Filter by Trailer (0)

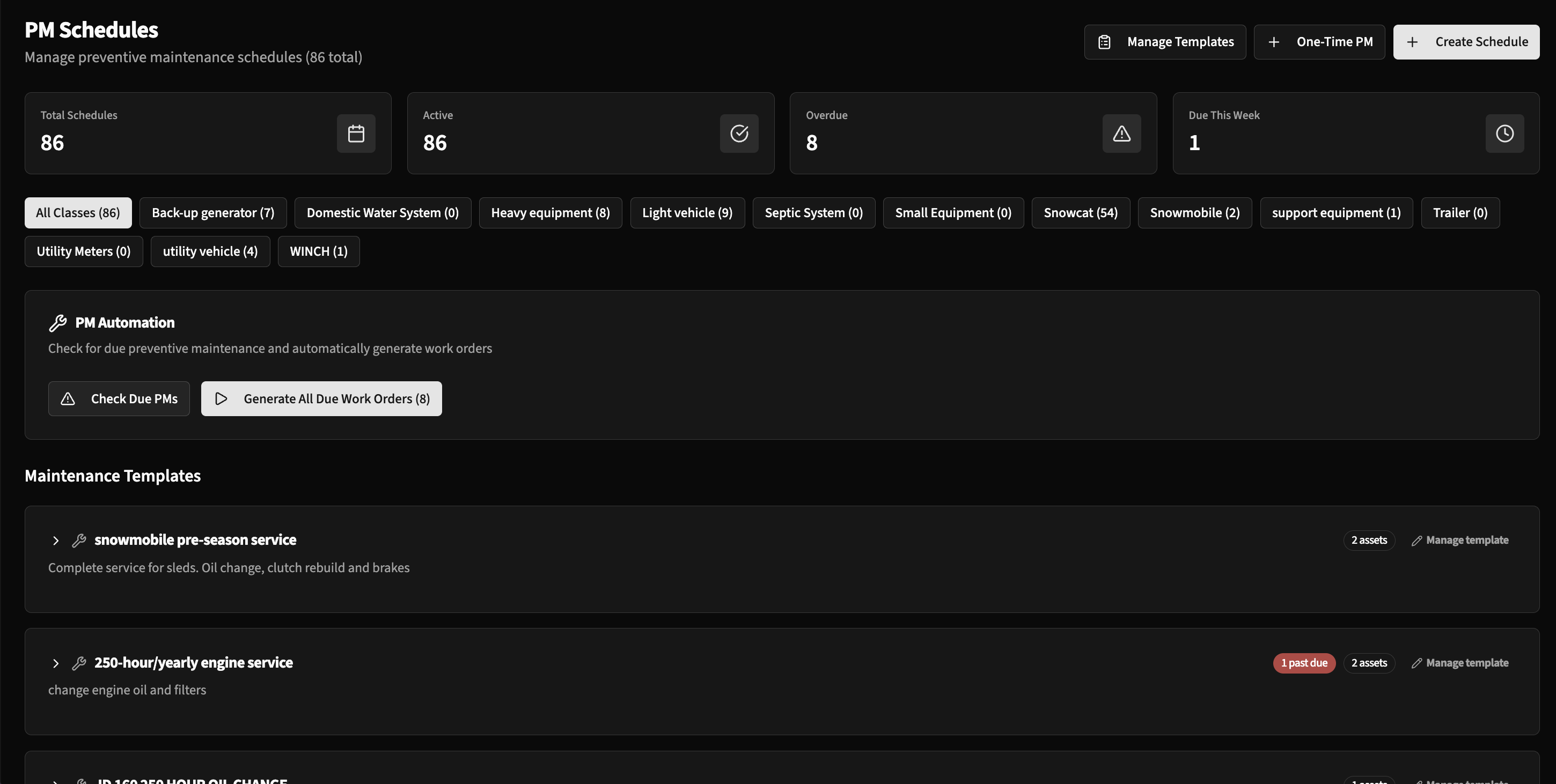click(1460, 212)
